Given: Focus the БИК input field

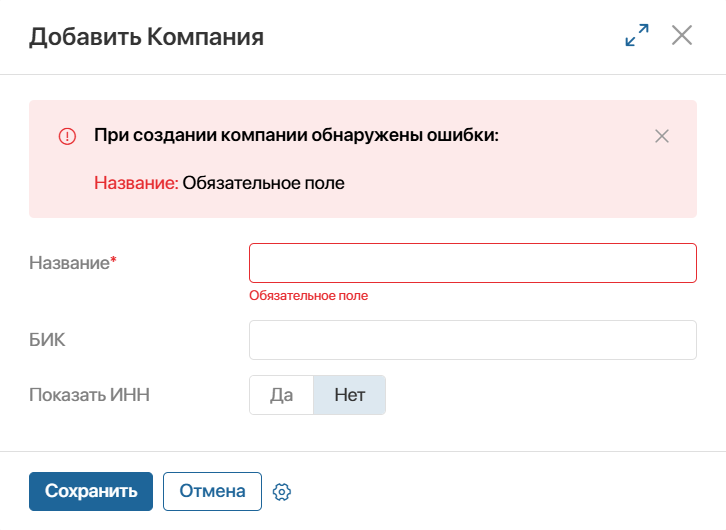Looking at the screenshot, I should click(x=473, y=340).
